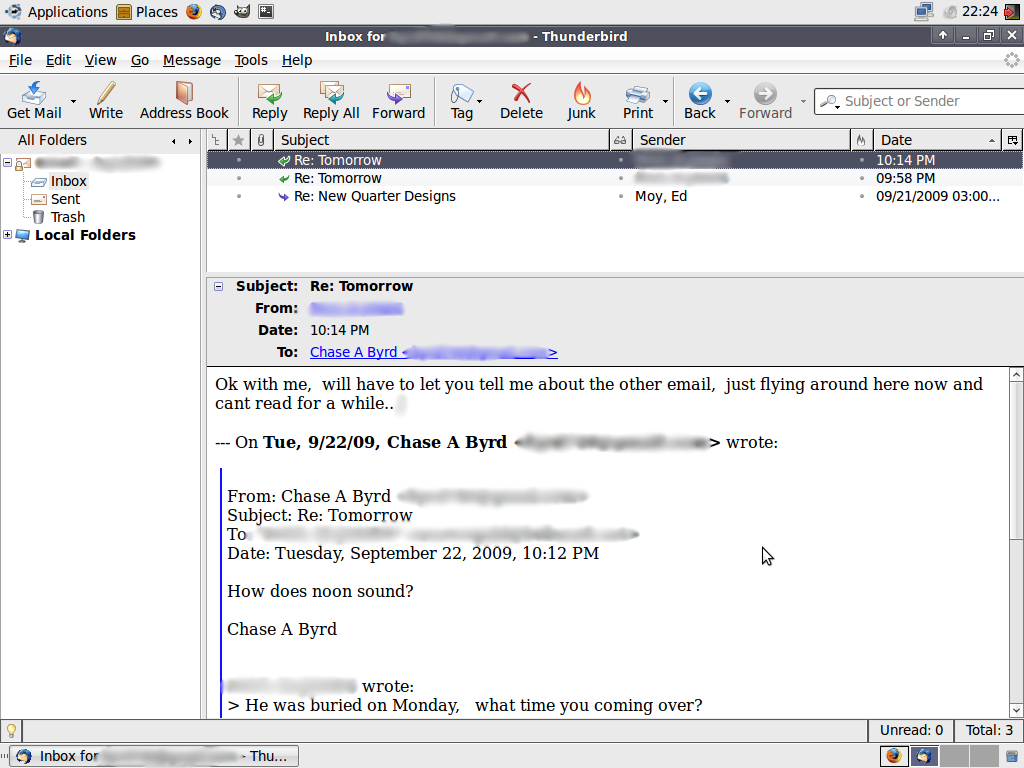Click the Reply All toolbar icon
The height and width of the screenshot is (768, 1024).
pyautogui.click(x=331, y=93)
